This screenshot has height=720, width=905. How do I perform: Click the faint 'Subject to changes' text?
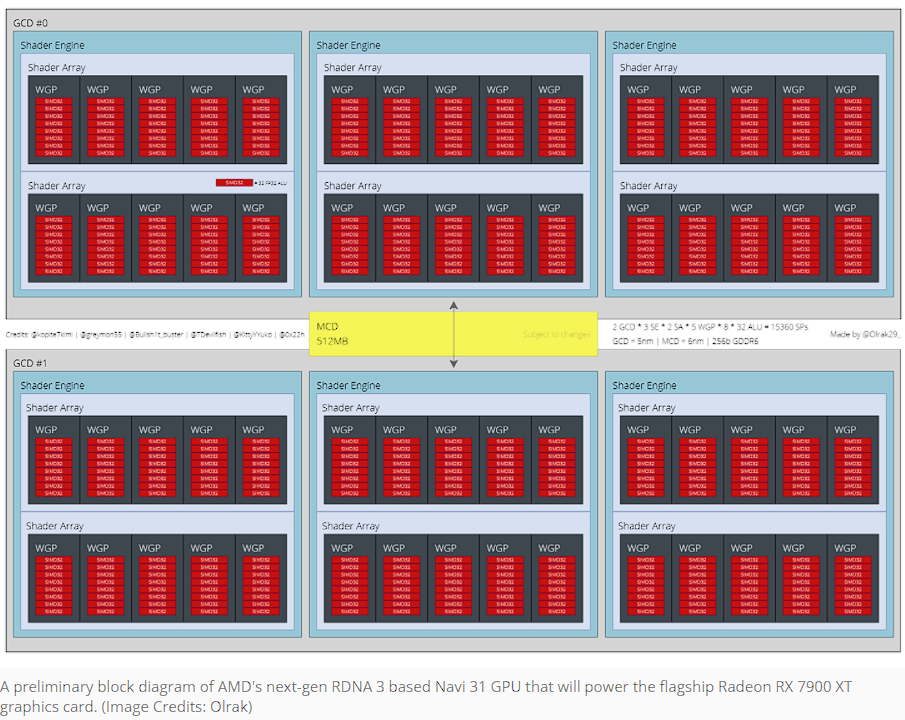556,334
